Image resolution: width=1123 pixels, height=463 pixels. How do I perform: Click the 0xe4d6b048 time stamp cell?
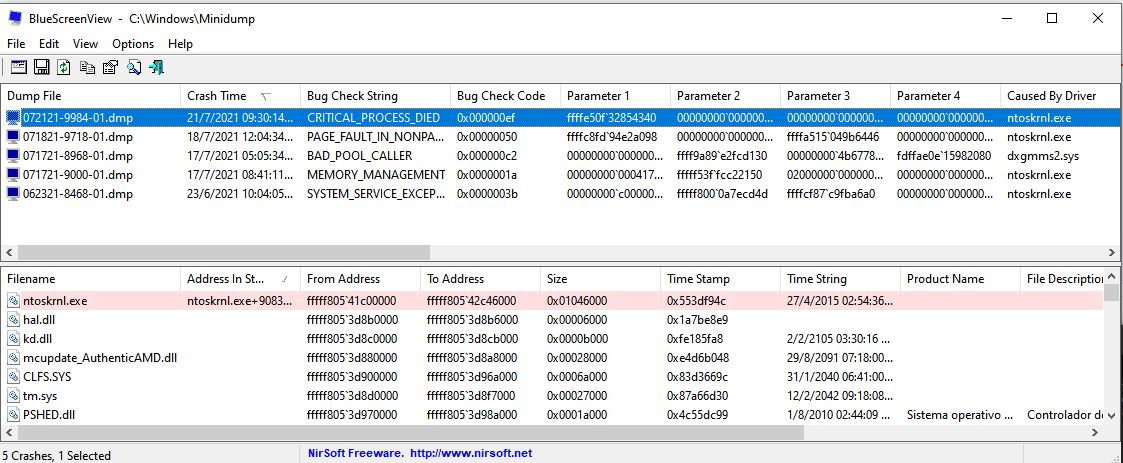698,357
